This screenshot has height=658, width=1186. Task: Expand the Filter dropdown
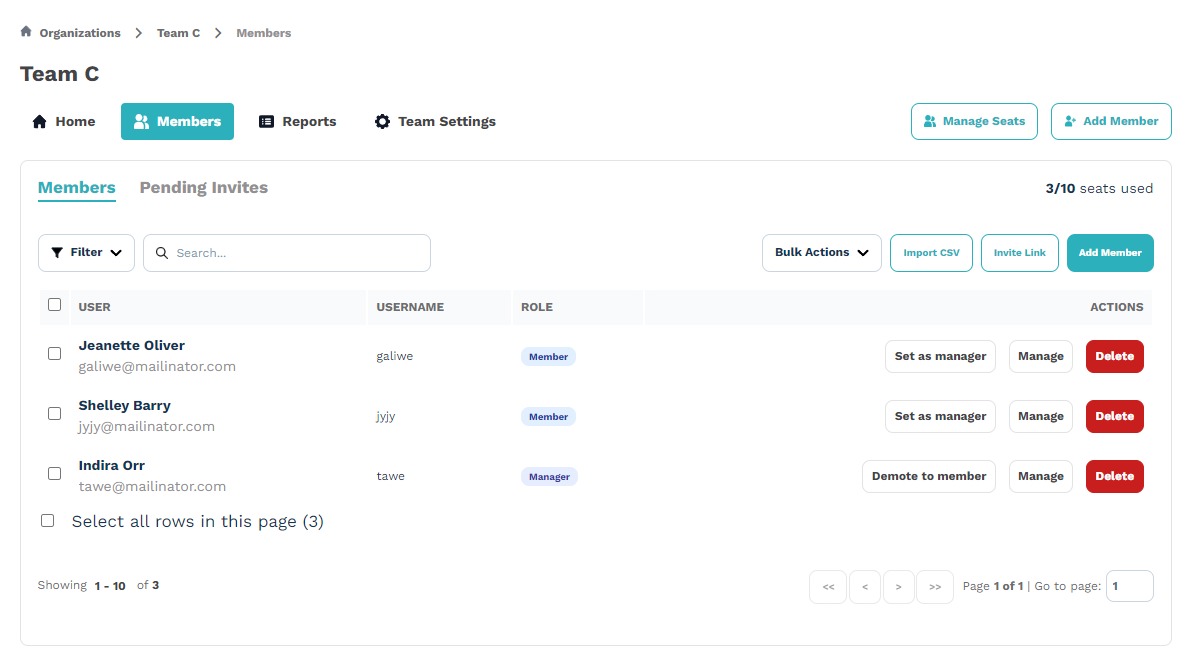tap(86, 253)
